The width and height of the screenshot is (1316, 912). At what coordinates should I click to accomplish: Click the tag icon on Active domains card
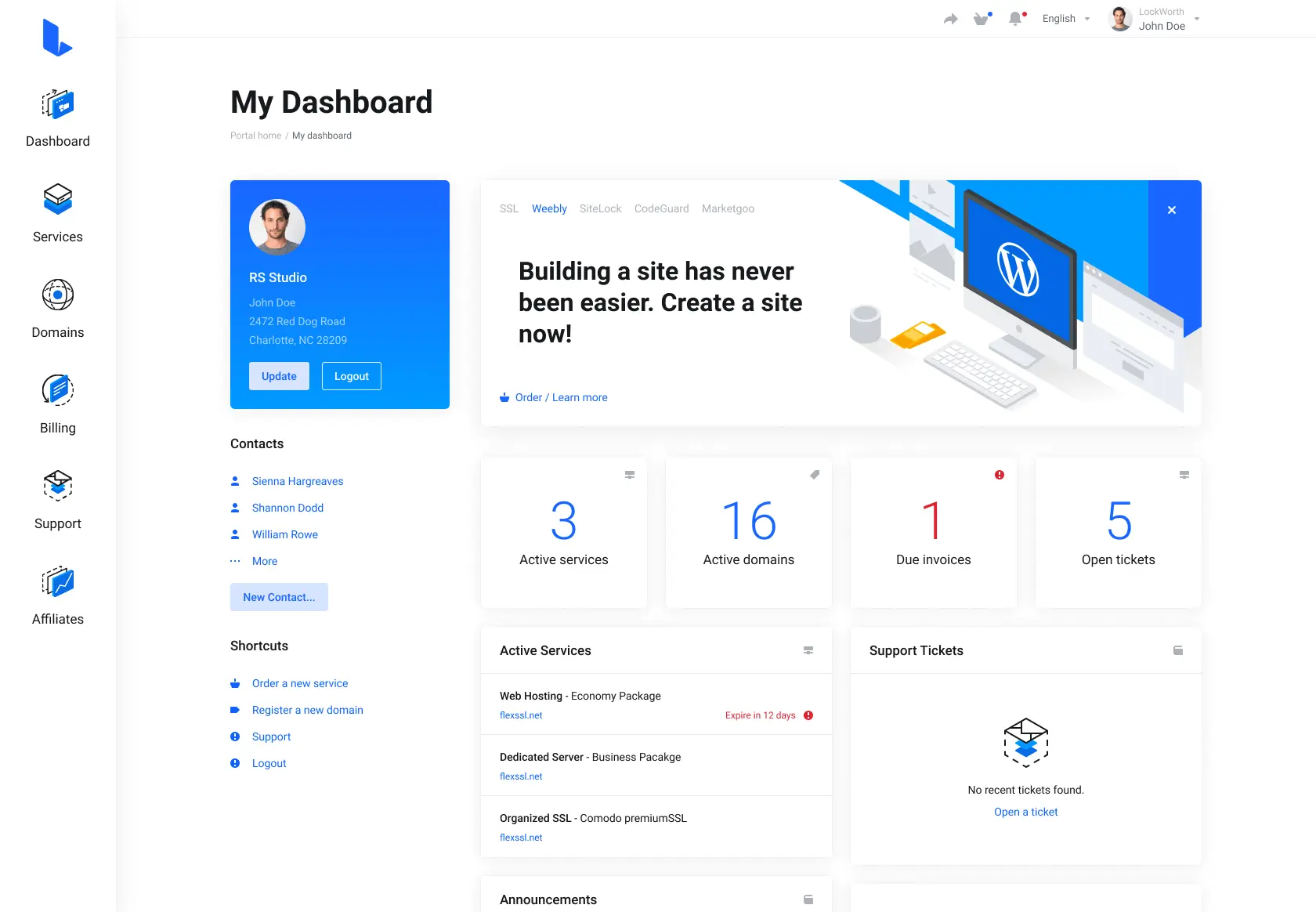pos(815,474)
